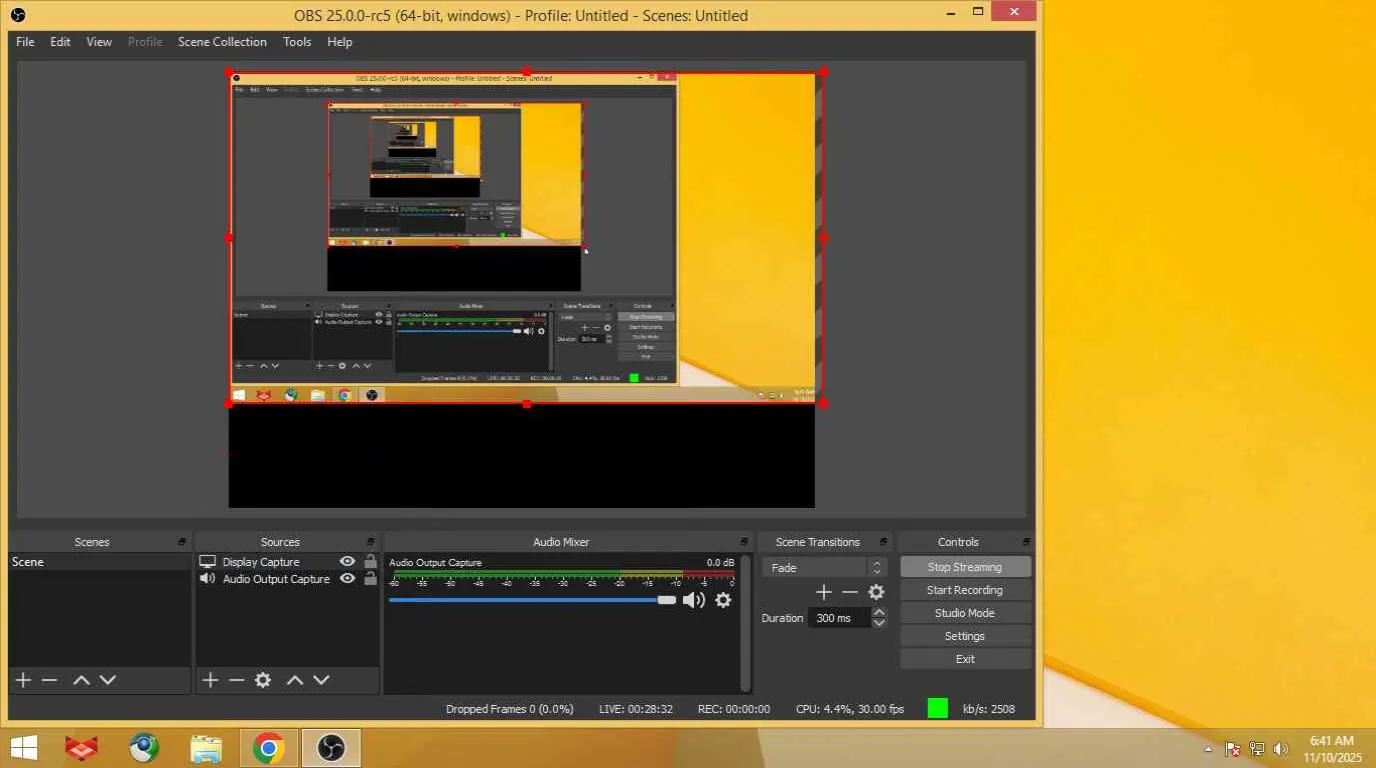Click the Stop Streaming button
This screenshot has width=1376, height=768.
coord(965,567)
